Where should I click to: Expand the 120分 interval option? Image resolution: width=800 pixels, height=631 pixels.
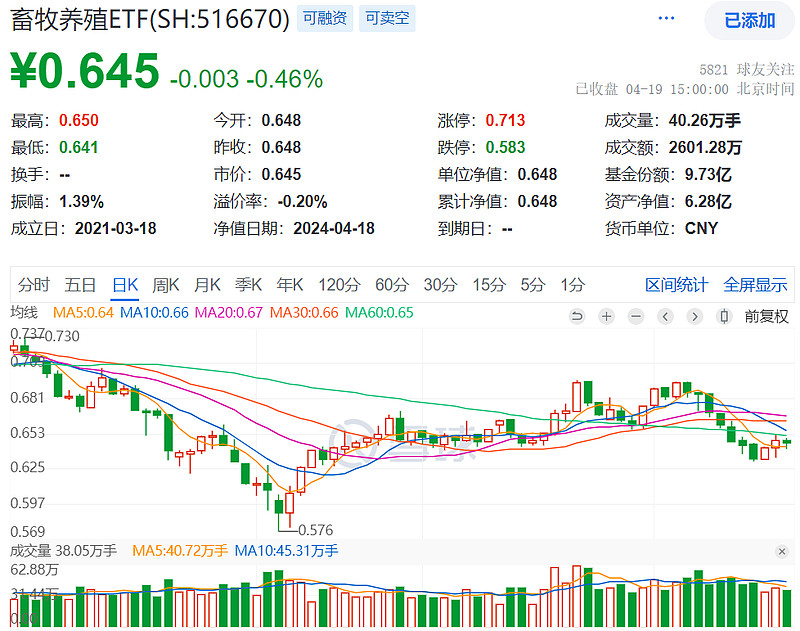point(339,284)
